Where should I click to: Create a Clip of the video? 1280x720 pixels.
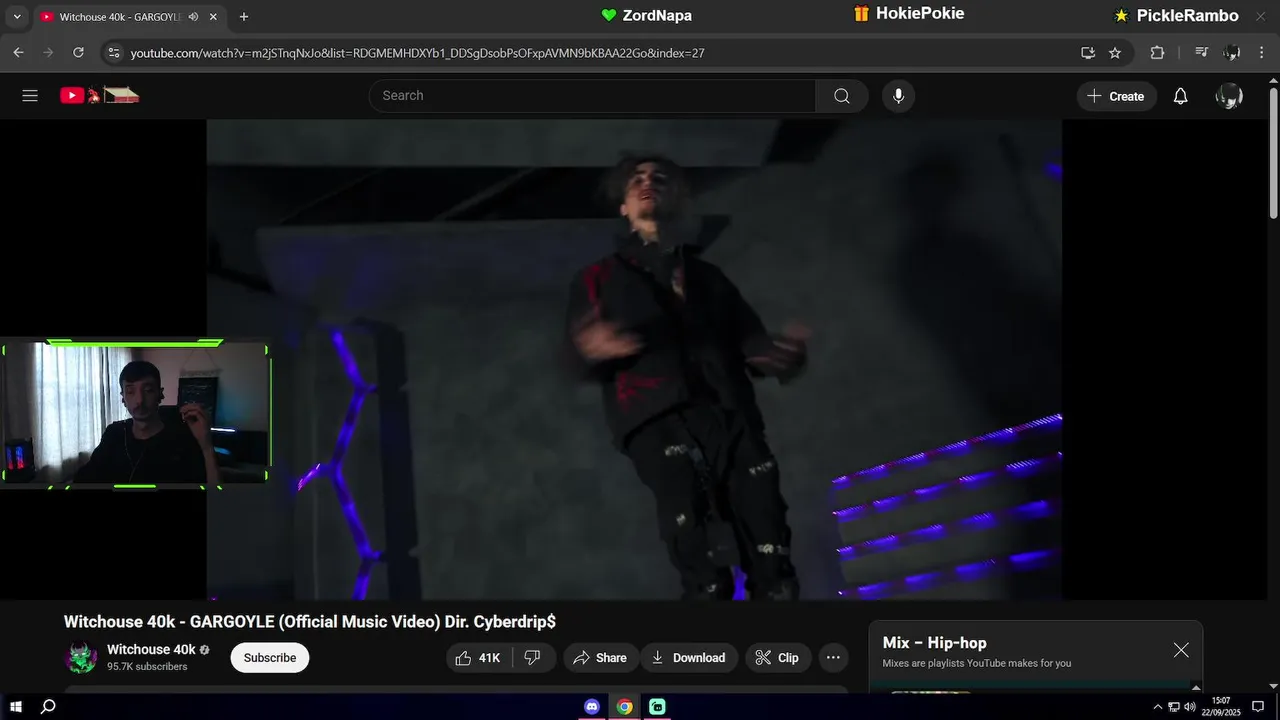777,658
